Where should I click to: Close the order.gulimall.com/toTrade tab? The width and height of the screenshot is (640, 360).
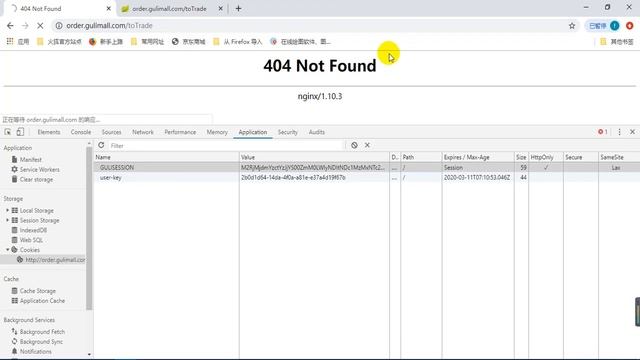pos(220,8)
